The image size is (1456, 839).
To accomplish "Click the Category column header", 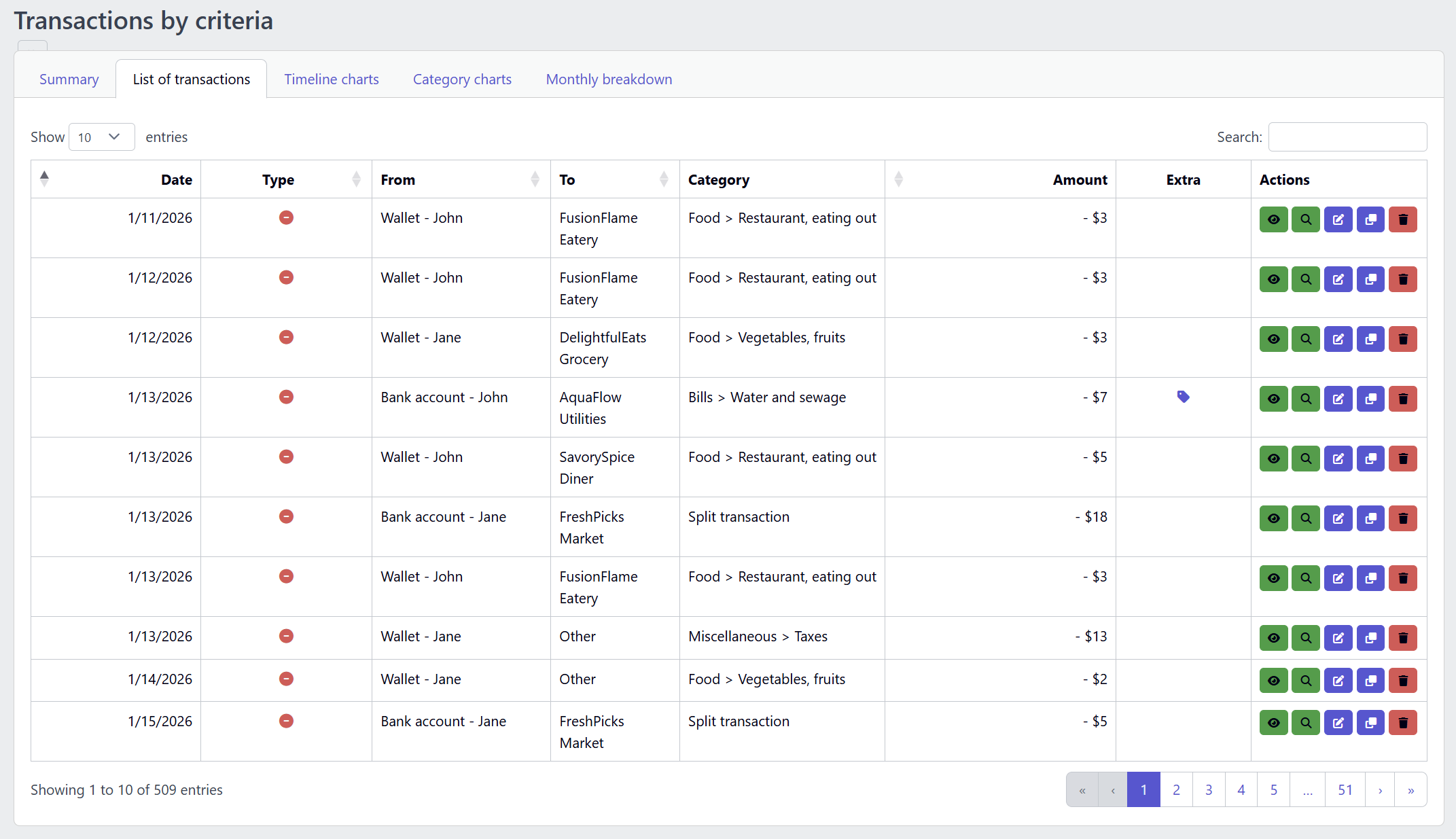I will (x=781, y=179).
